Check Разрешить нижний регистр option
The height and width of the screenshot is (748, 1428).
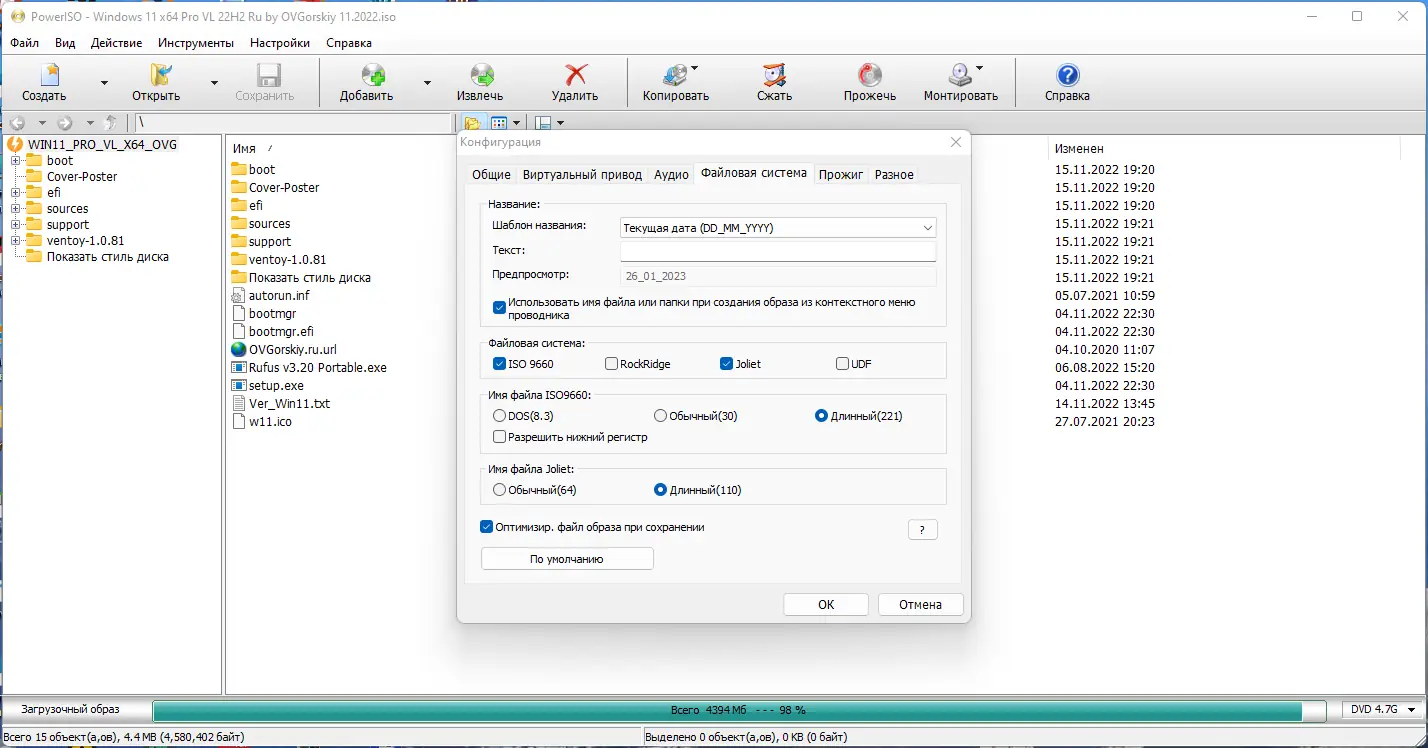499,437
